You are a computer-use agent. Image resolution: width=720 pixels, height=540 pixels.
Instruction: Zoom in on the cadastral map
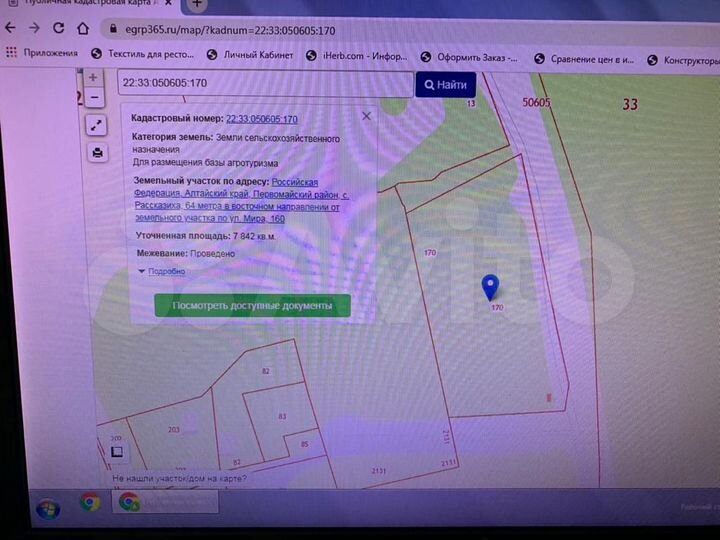tap(93, 77)
